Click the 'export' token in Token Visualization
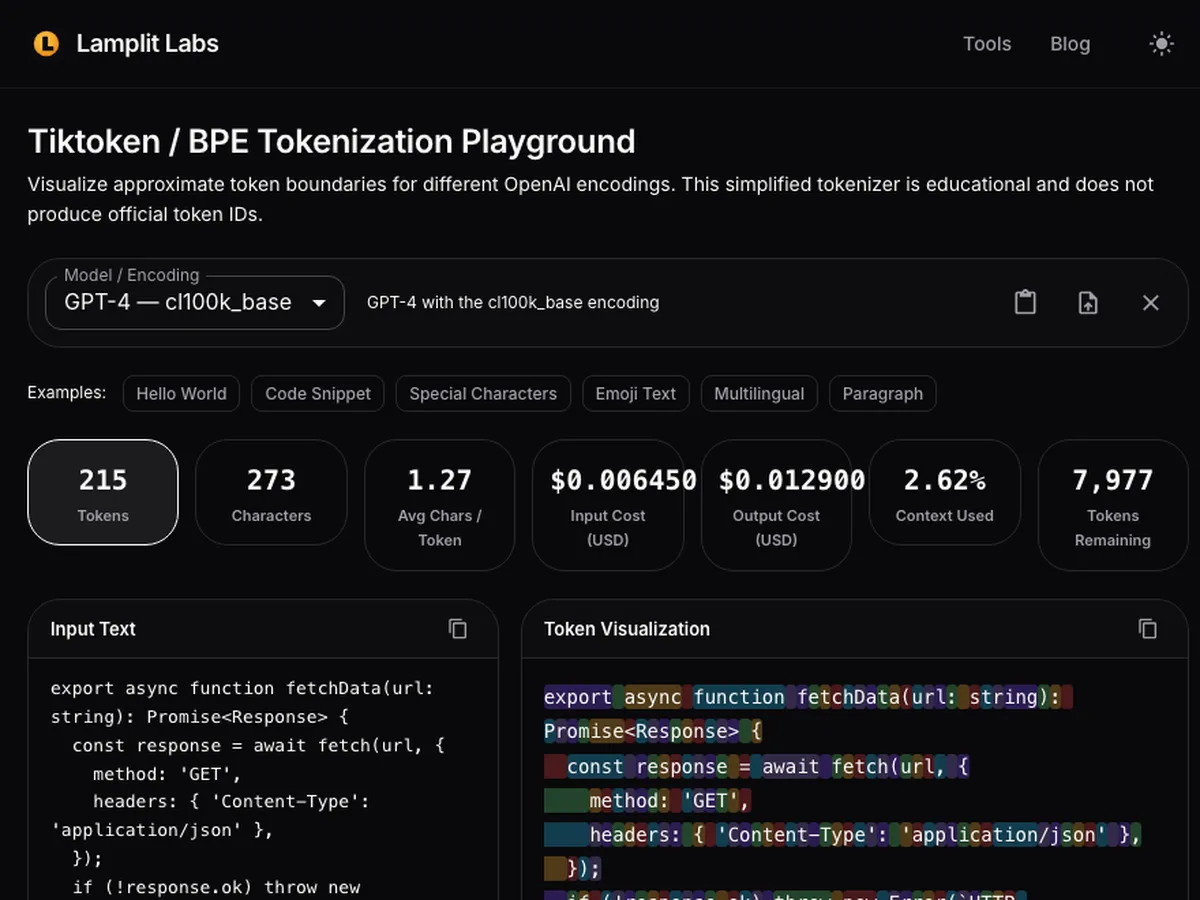Screen dimensions: 1200x900 tap(578, 697)
